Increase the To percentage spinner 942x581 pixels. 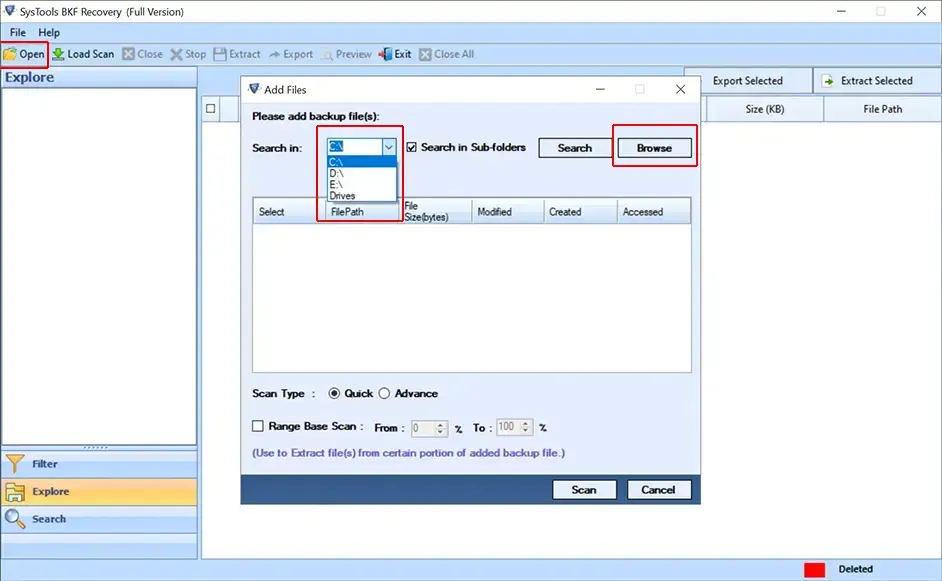coord(526,423)
